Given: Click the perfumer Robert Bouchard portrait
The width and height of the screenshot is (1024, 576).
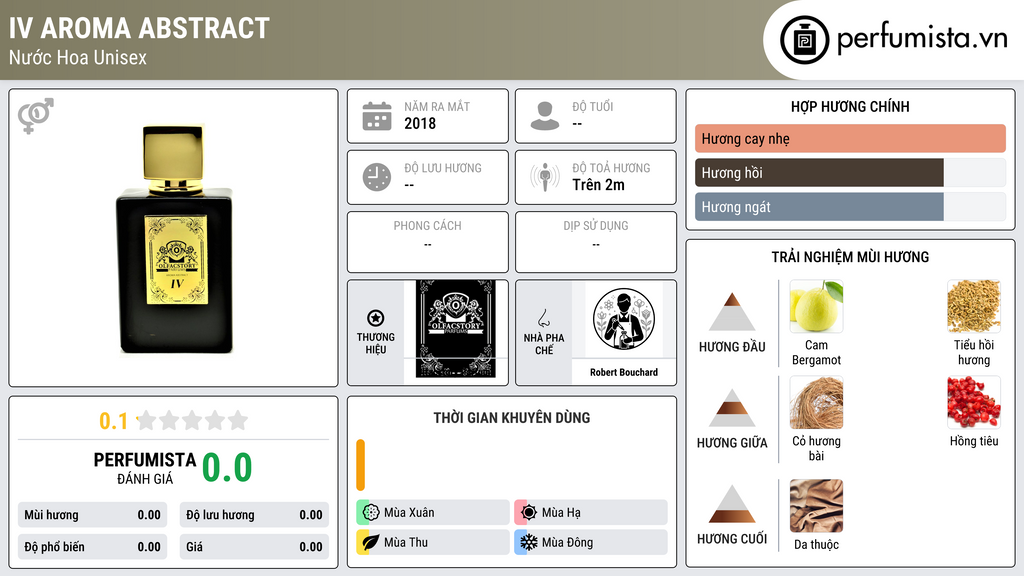Looking at the screenshot, I should coord(624,319).
